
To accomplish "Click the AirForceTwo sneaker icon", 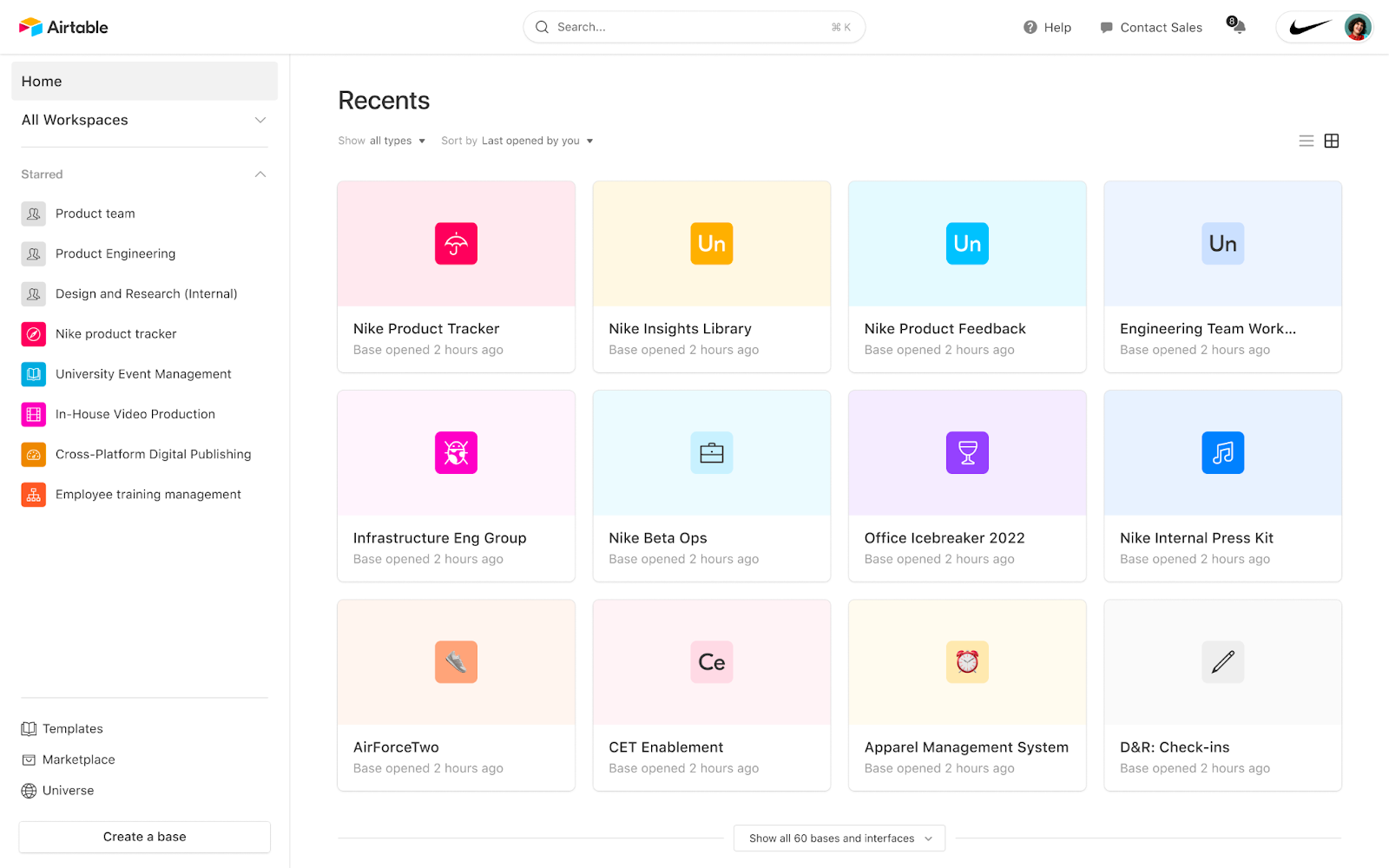I will pyautogui.click(x=456, y=662).
